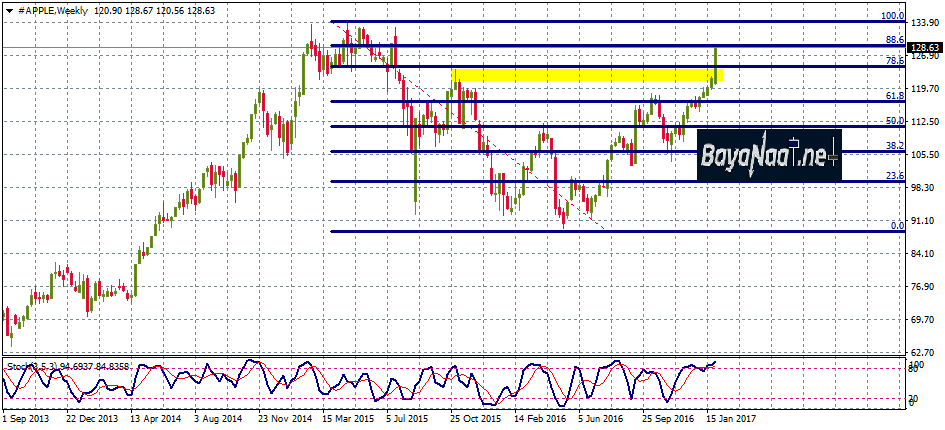Viewport: 945px width, 430px height.
Task: Click the 62.70 price axis label
Action: tap(924, 353)
